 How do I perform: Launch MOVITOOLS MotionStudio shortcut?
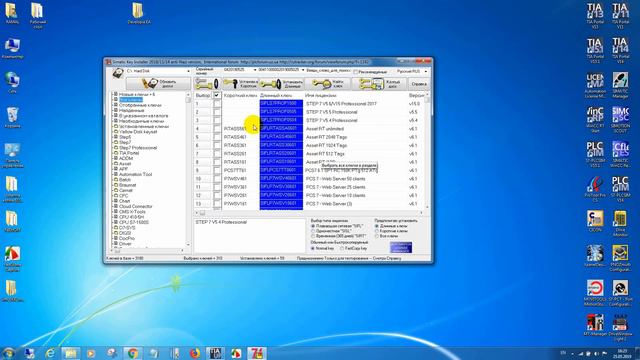tap(595, 293)
